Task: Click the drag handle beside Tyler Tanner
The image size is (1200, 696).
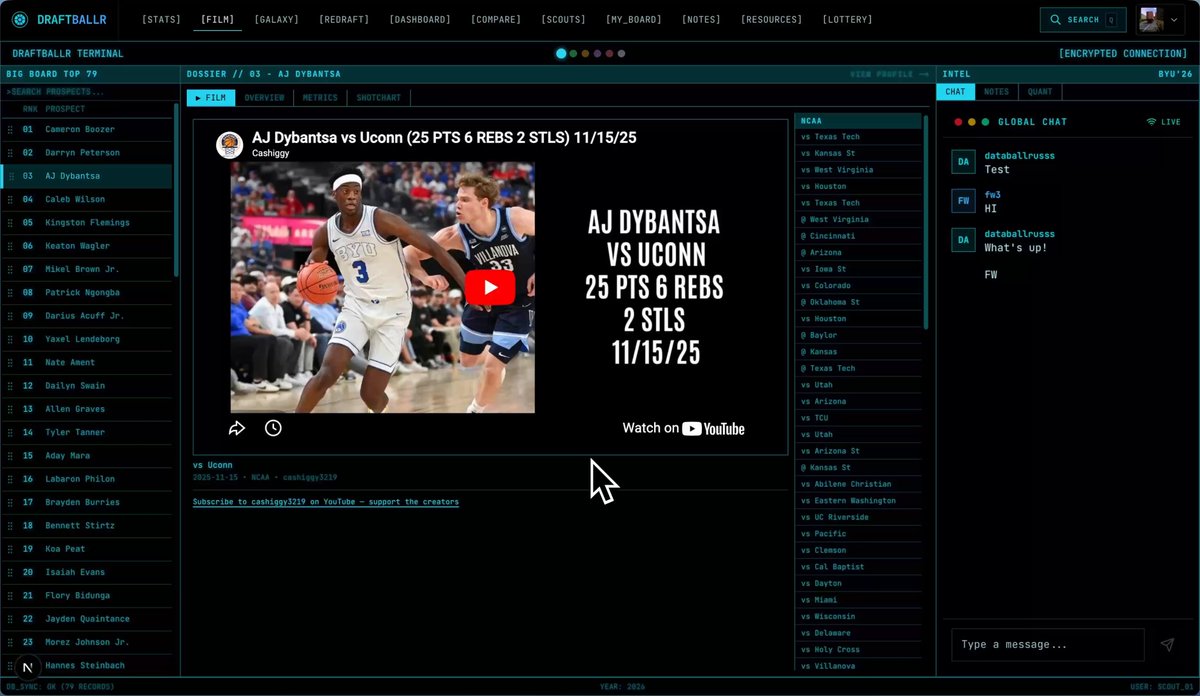Action: click(11, 432)
